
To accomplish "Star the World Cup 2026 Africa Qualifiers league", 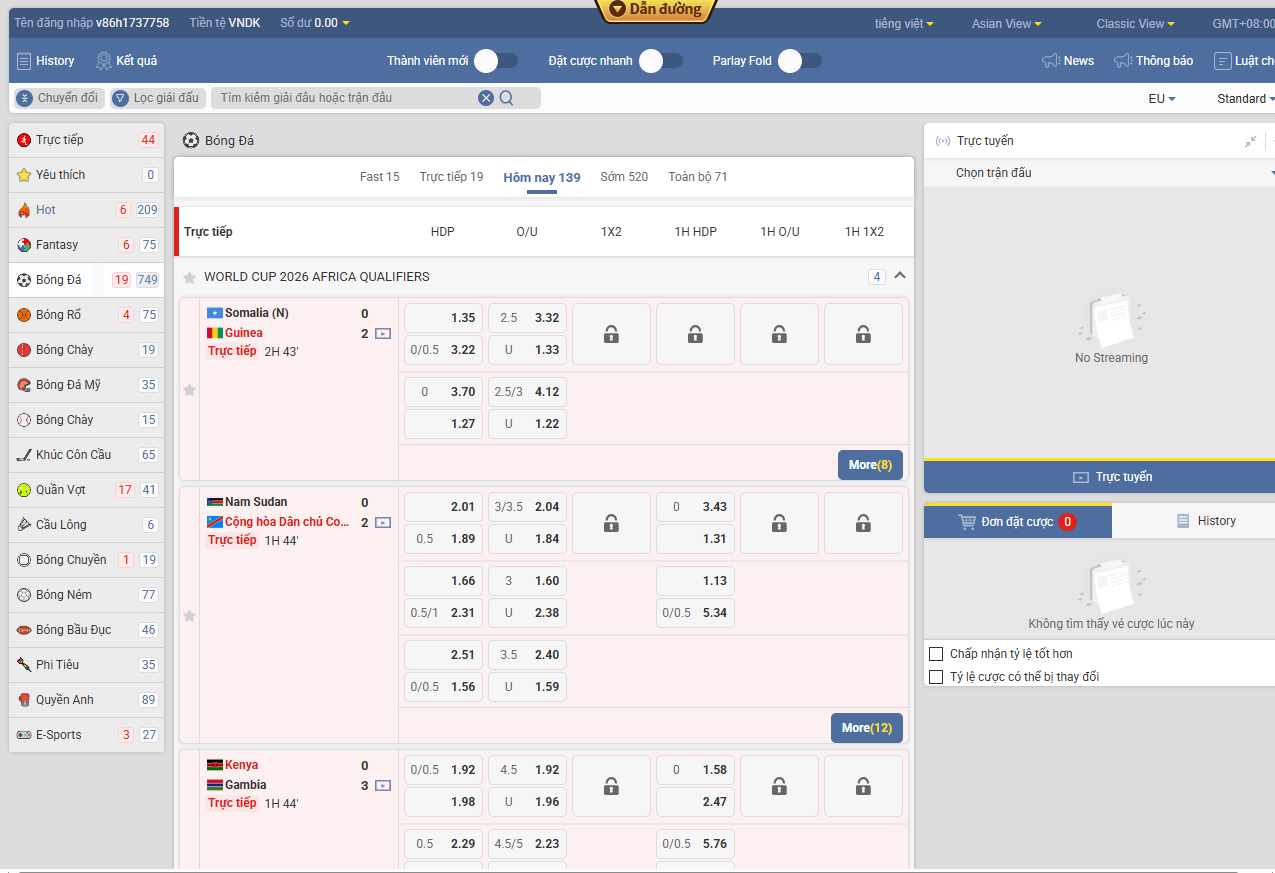I will (189, 277).
